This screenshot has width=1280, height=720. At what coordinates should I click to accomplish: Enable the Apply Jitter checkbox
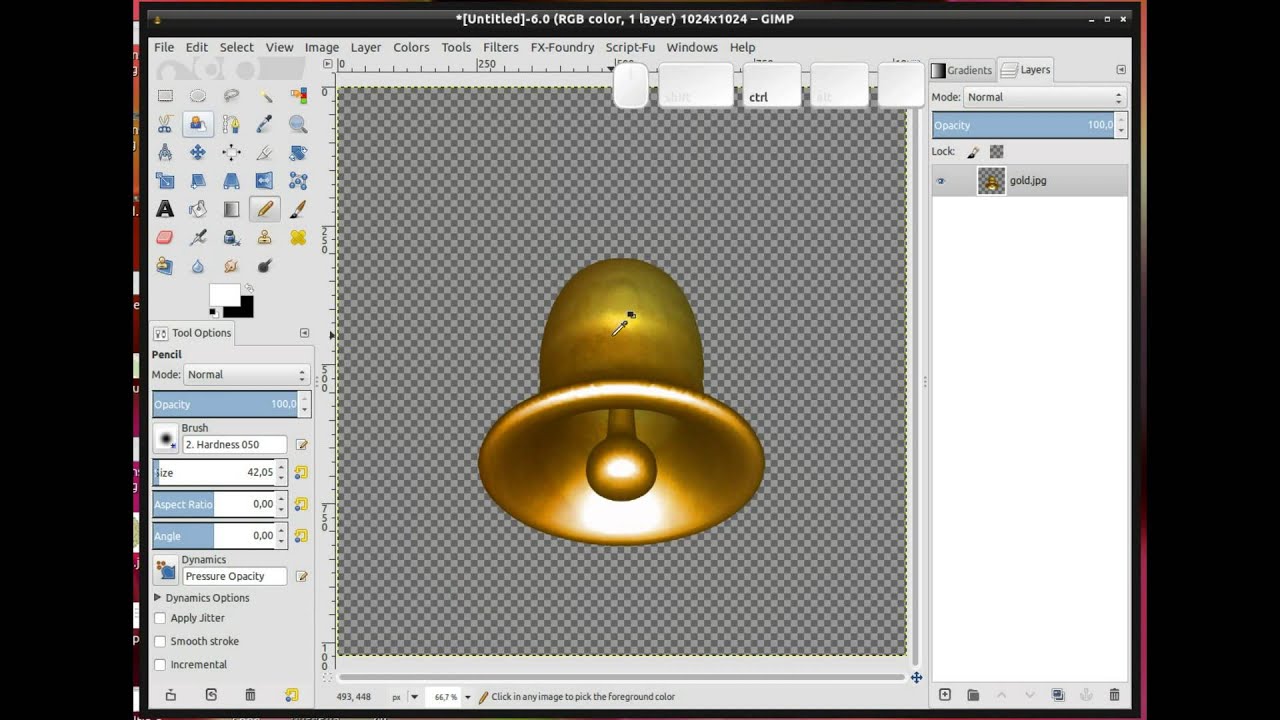[160, 618]
